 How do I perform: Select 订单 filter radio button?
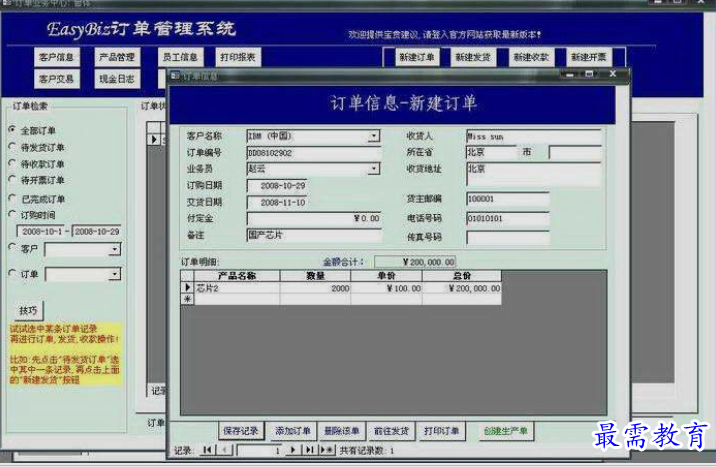[12, 273]
